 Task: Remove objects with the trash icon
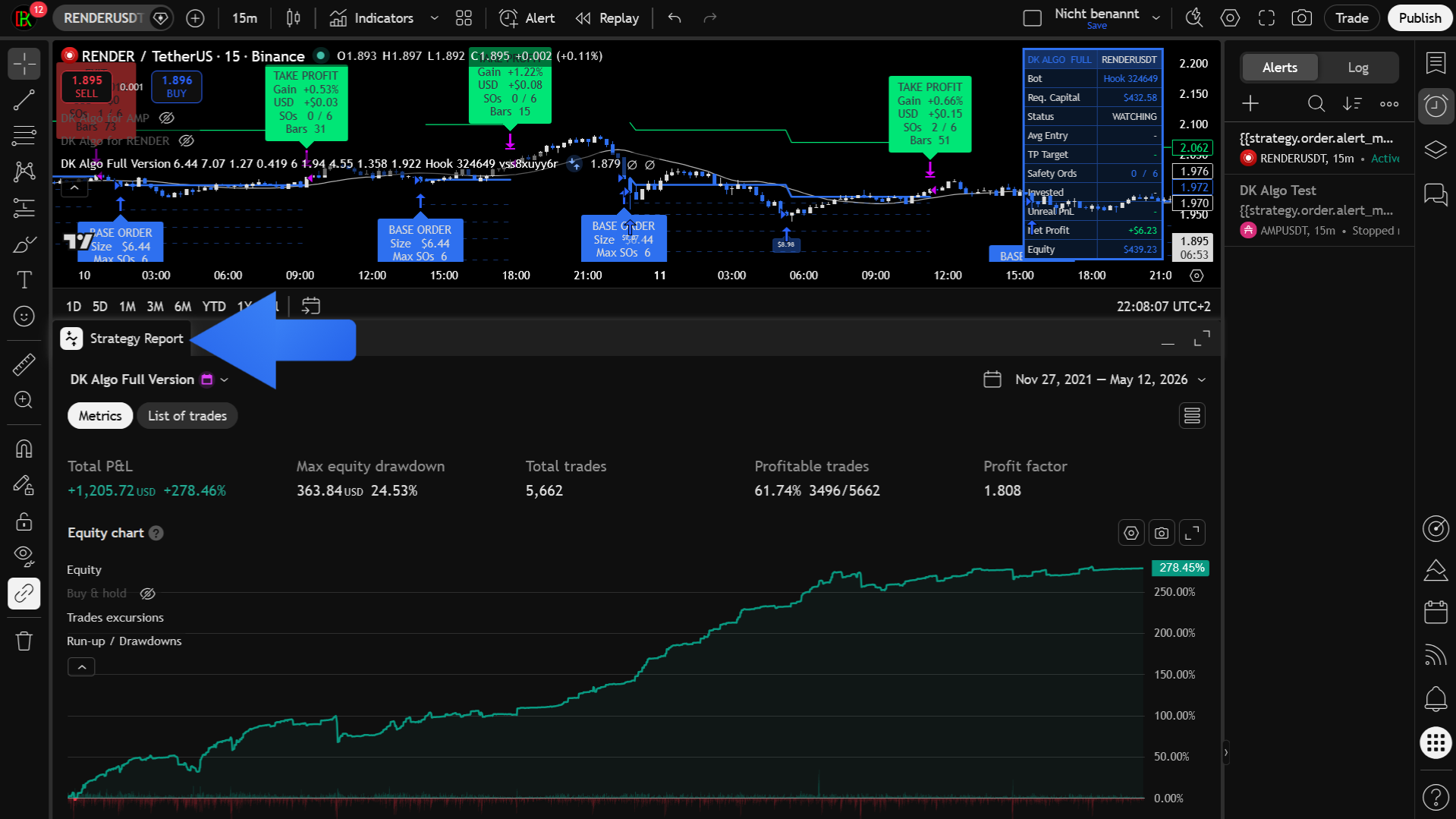pos(24,641)
